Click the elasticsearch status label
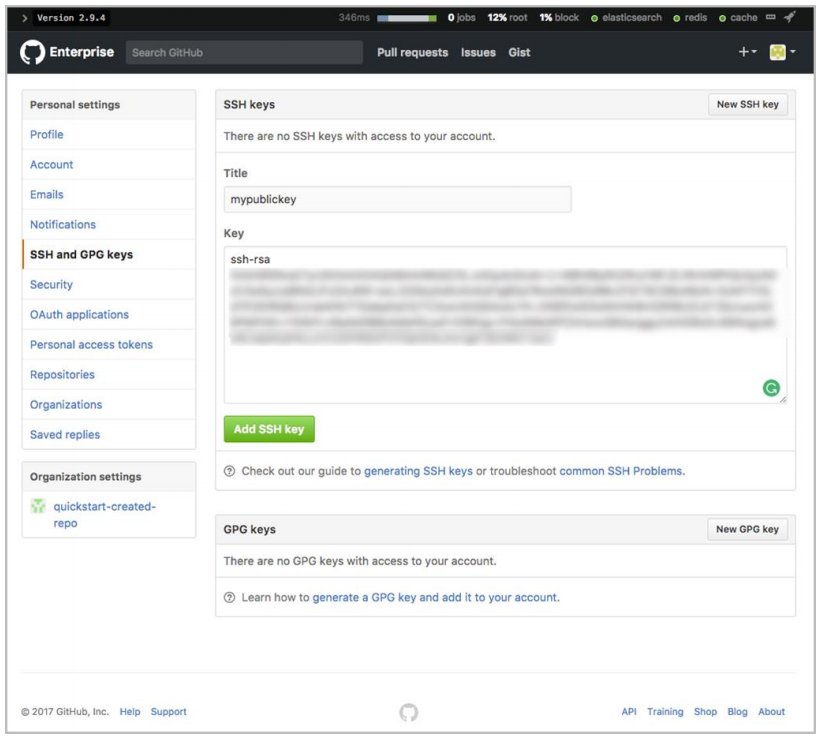This screenshot has height=741, width=822. 632,18
